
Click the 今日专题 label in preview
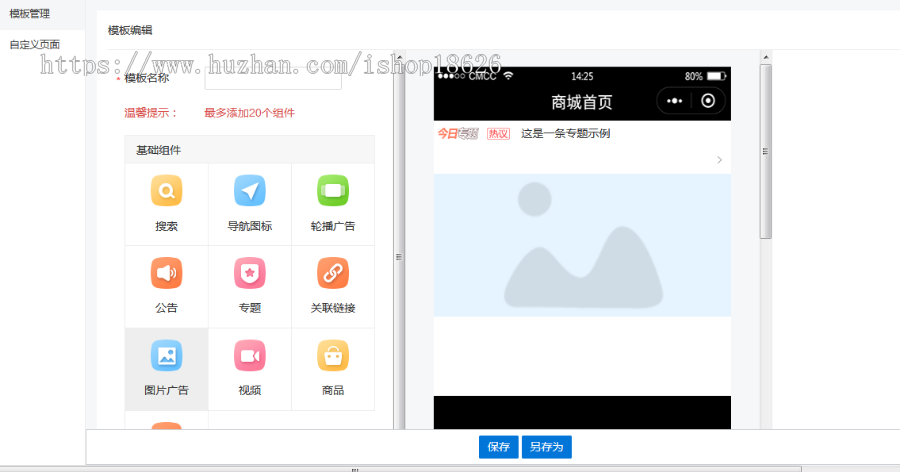click(457, 134)
